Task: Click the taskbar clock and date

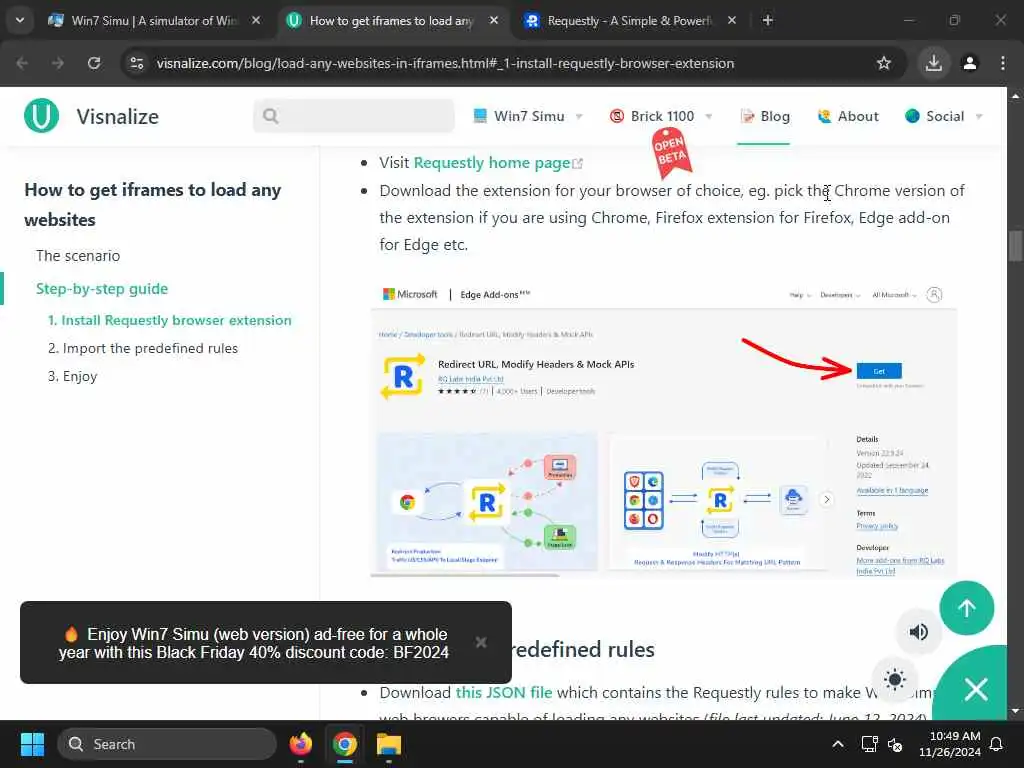Action: coord(949,744)
